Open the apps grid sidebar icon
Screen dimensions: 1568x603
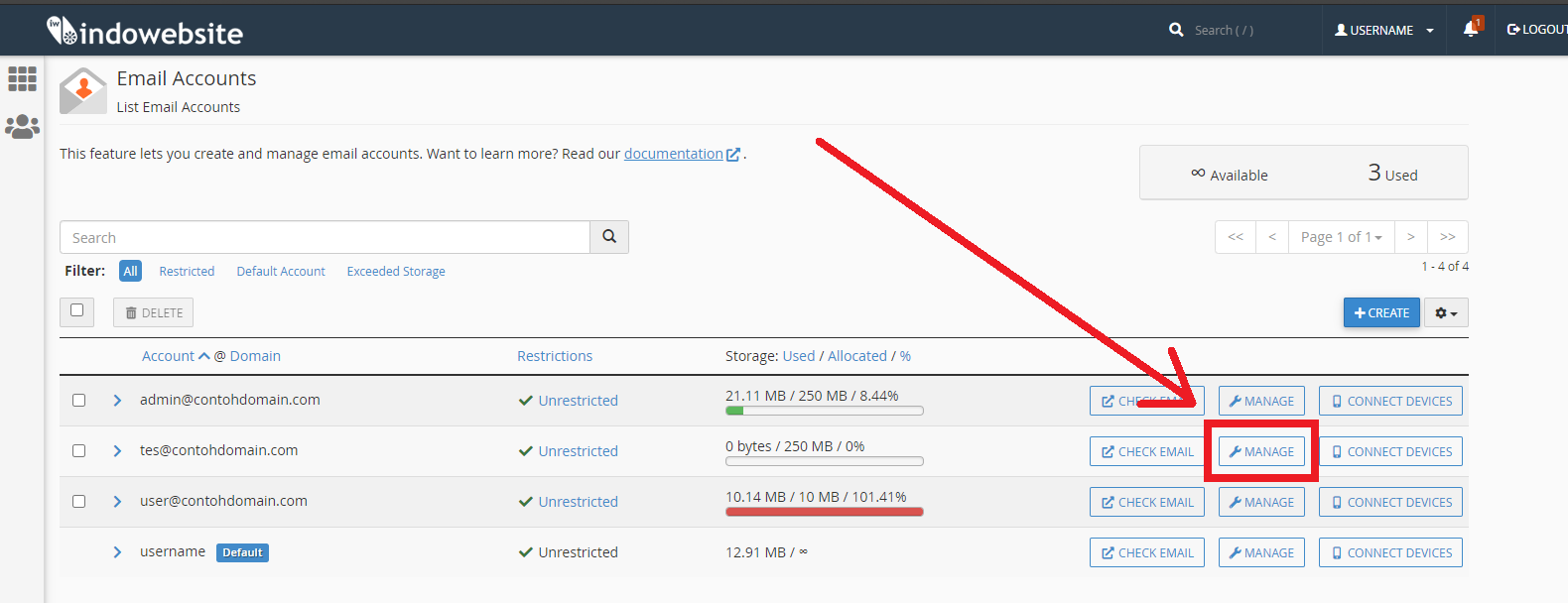pyautogui.click(x=22, y=78)
